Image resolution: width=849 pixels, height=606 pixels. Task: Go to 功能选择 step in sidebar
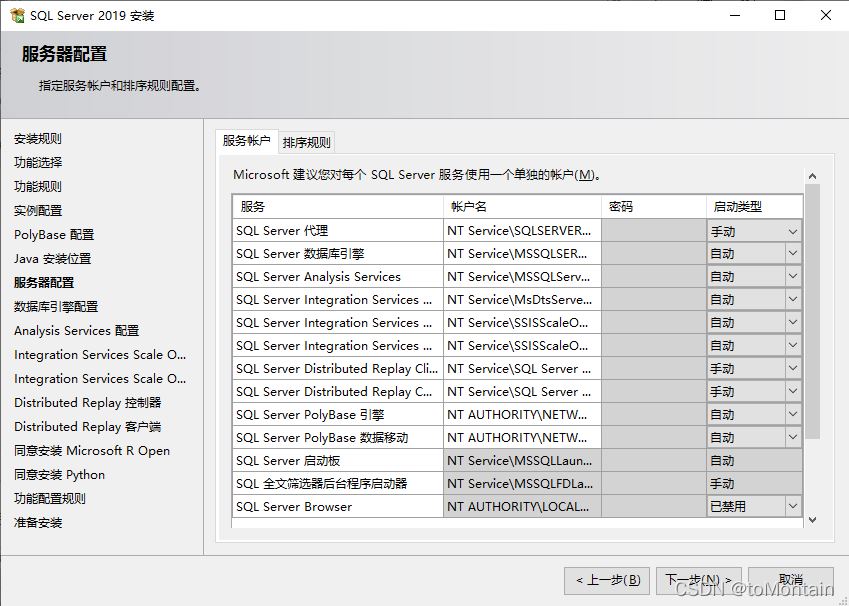(38, 162)
